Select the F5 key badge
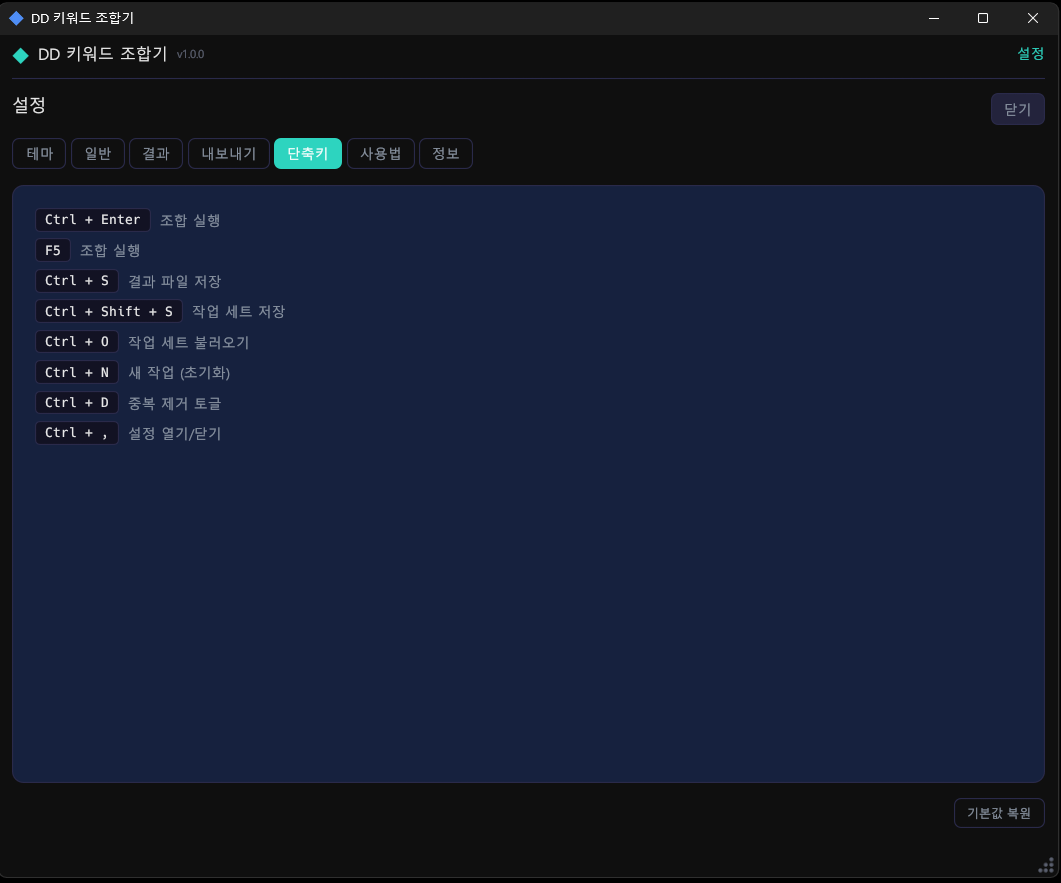This screenshot has width=1061, height=883. click(53, 250)
